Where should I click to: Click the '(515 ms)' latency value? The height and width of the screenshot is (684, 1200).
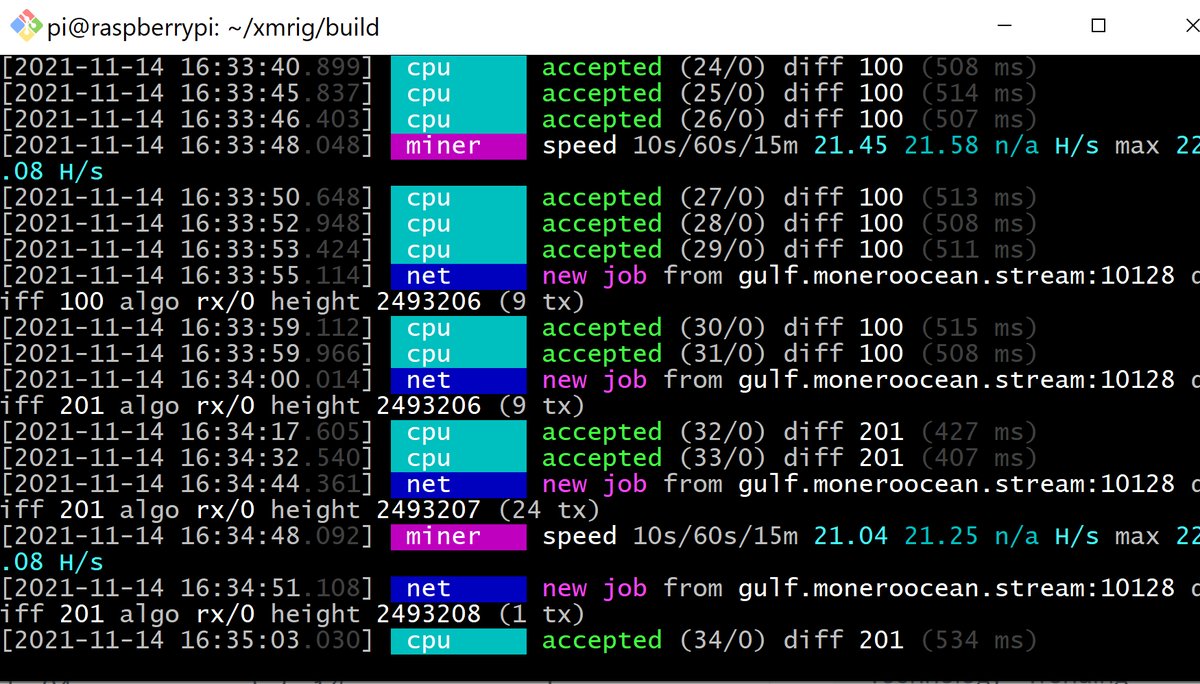pos(979,328)
